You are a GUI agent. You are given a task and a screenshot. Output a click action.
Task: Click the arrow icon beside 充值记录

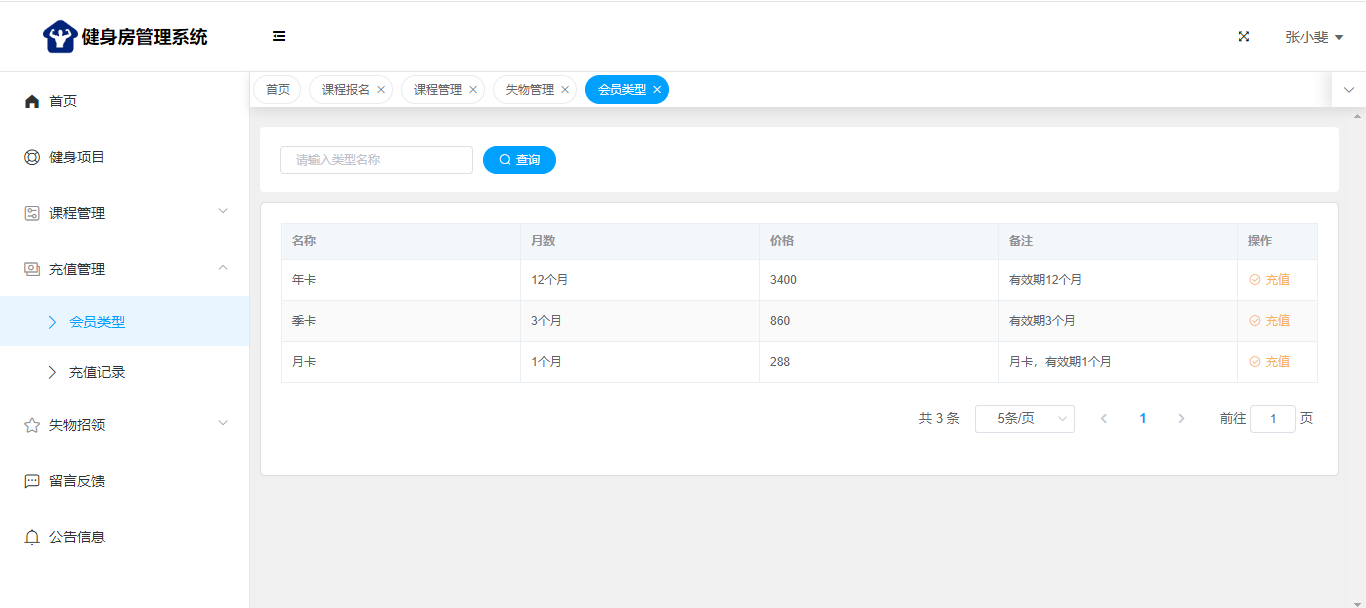point(53,372)
